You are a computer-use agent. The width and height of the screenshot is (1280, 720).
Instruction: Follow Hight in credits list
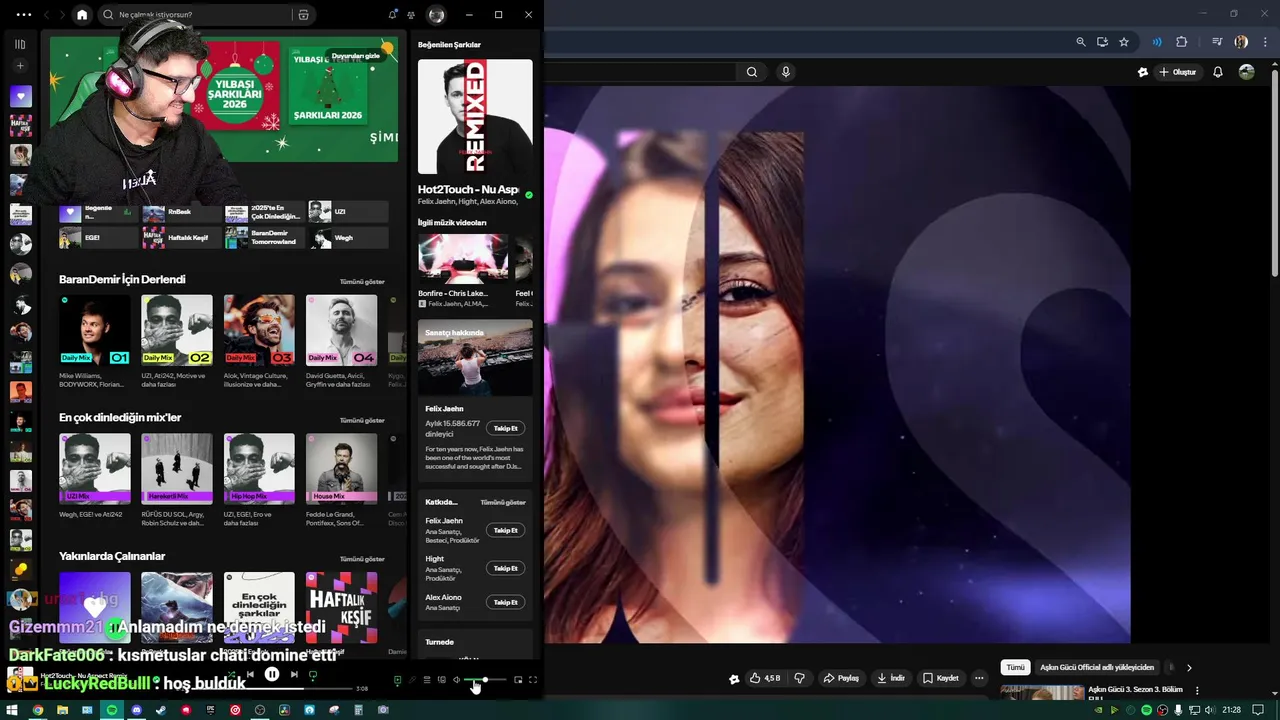(x=506, y=568)
